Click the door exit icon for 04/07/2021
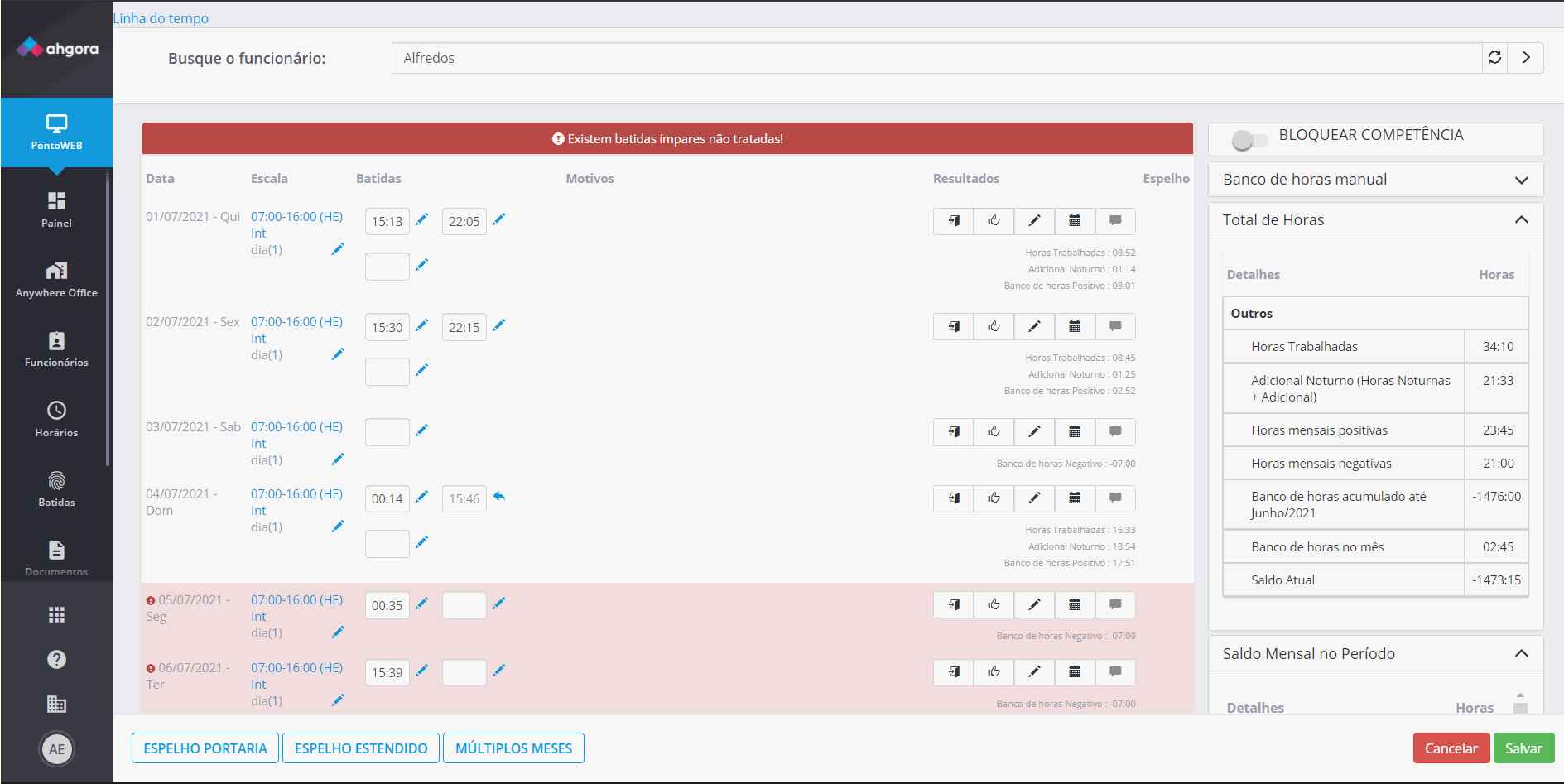 954,498
